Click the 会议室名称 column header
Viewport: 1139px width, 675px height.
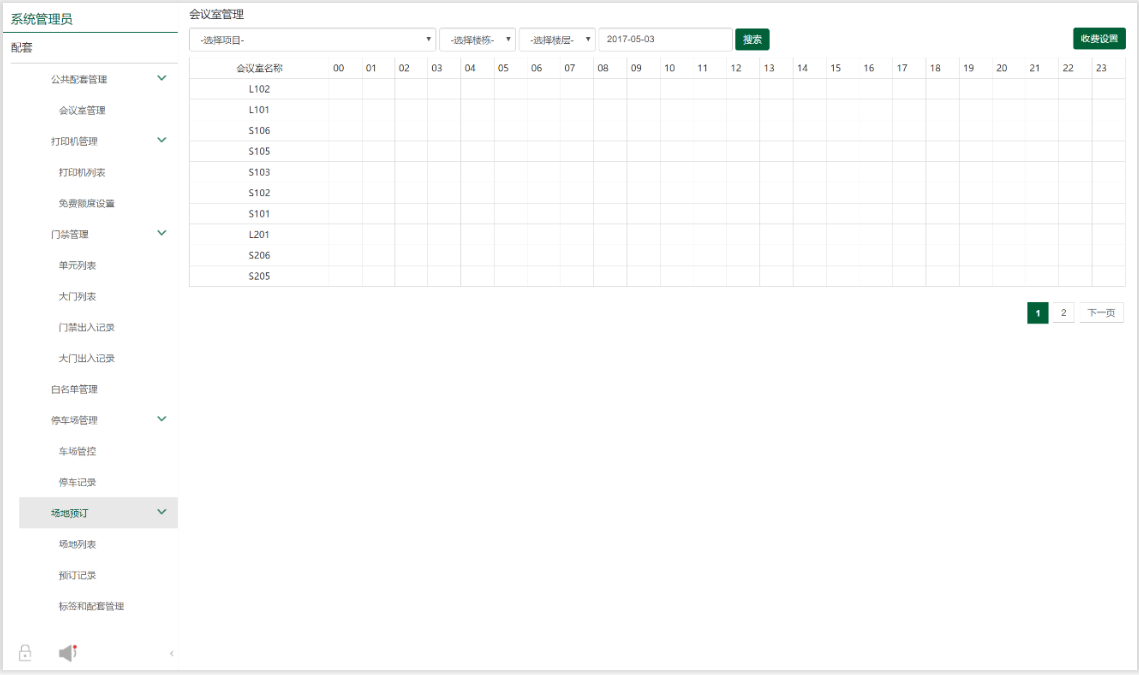coord(259,68)
